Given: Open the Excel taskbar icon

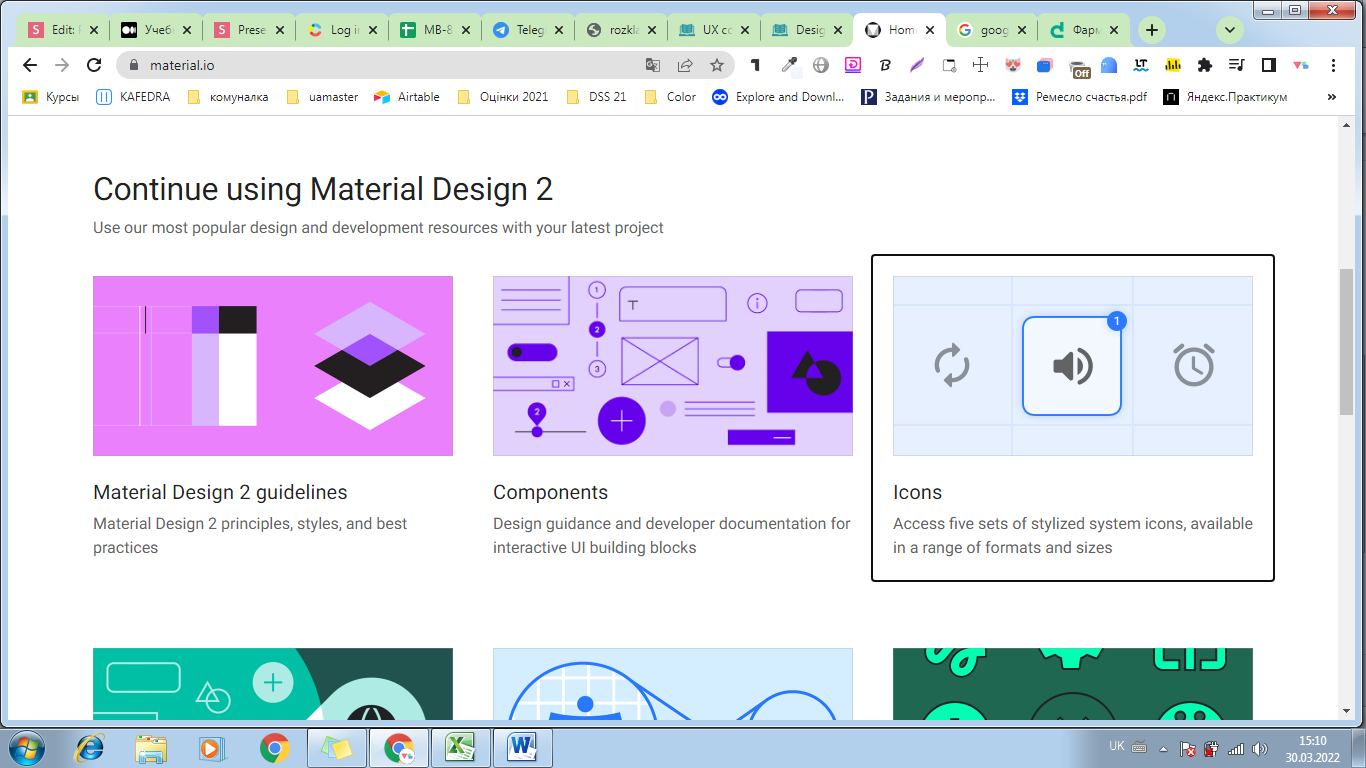Looking at the screenshot, I should click(x=460, y=748).
